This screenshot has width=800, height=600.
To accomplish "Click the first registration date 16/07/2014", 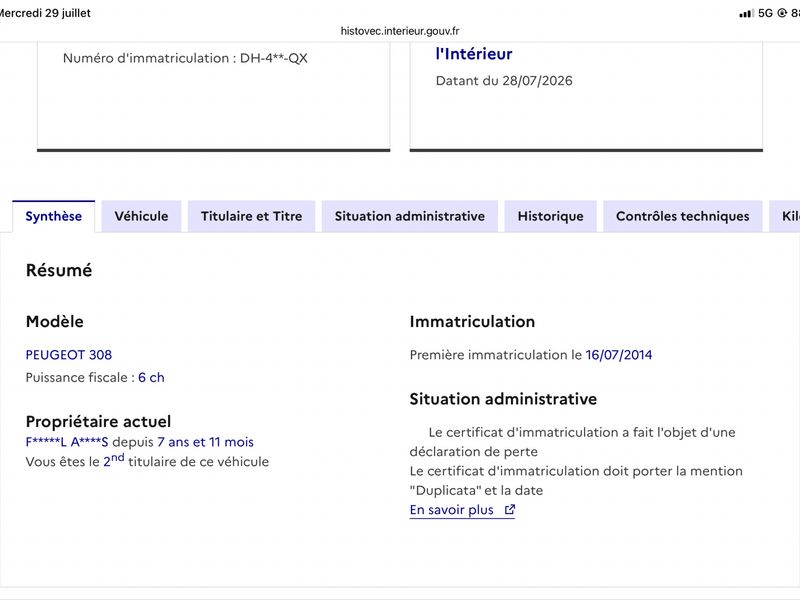I will (x=619, y=355).
